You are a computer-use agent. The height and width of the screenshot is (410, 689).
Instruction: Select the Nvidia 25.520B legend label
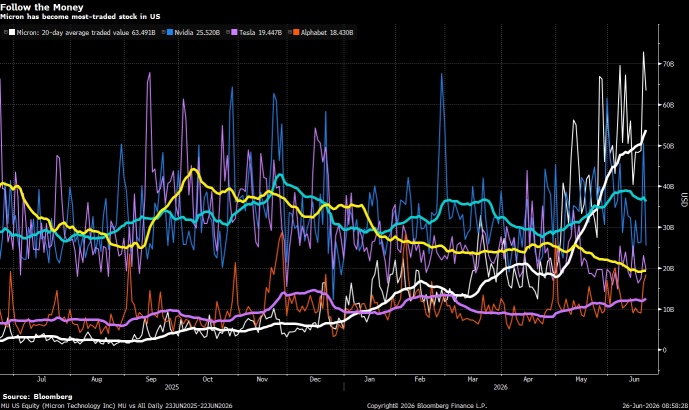[197, 33]
